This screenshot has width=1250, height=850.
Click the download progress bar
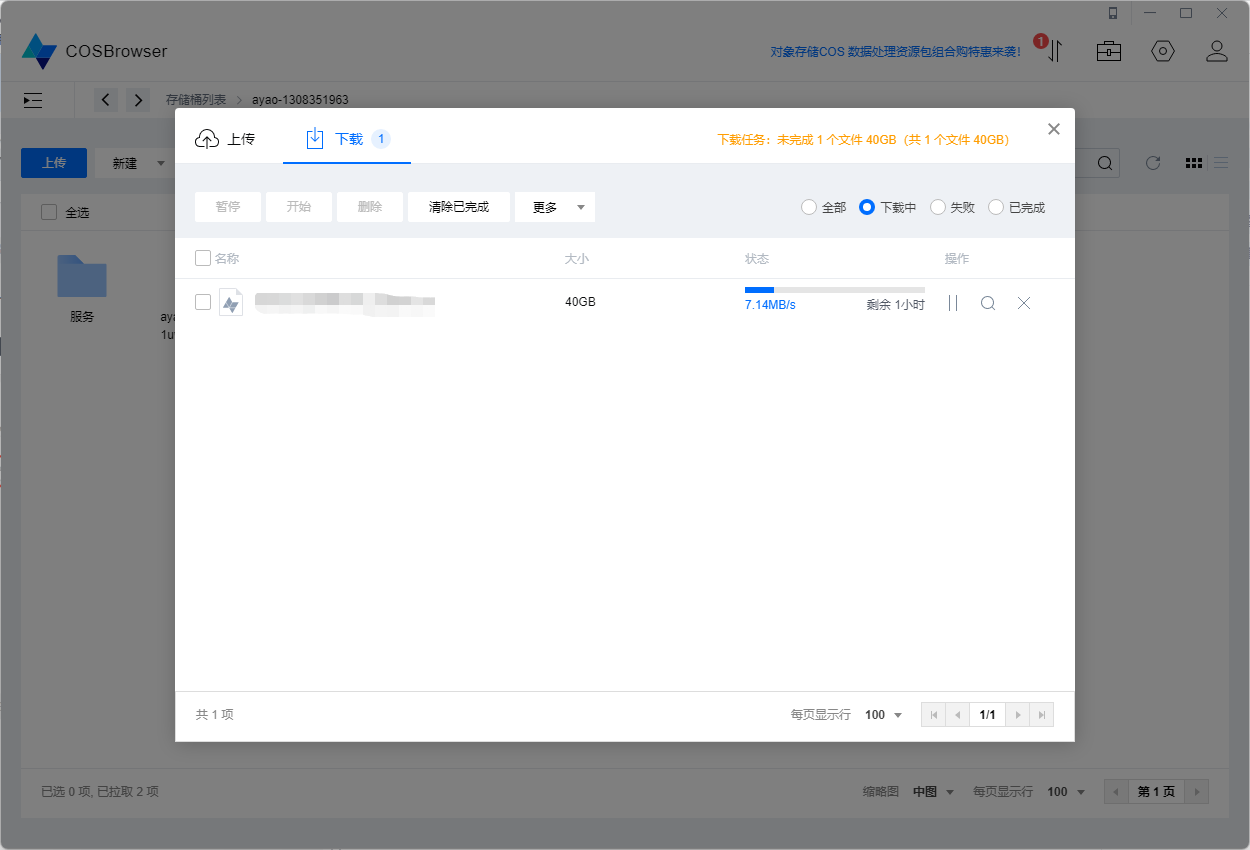point(835,289)
